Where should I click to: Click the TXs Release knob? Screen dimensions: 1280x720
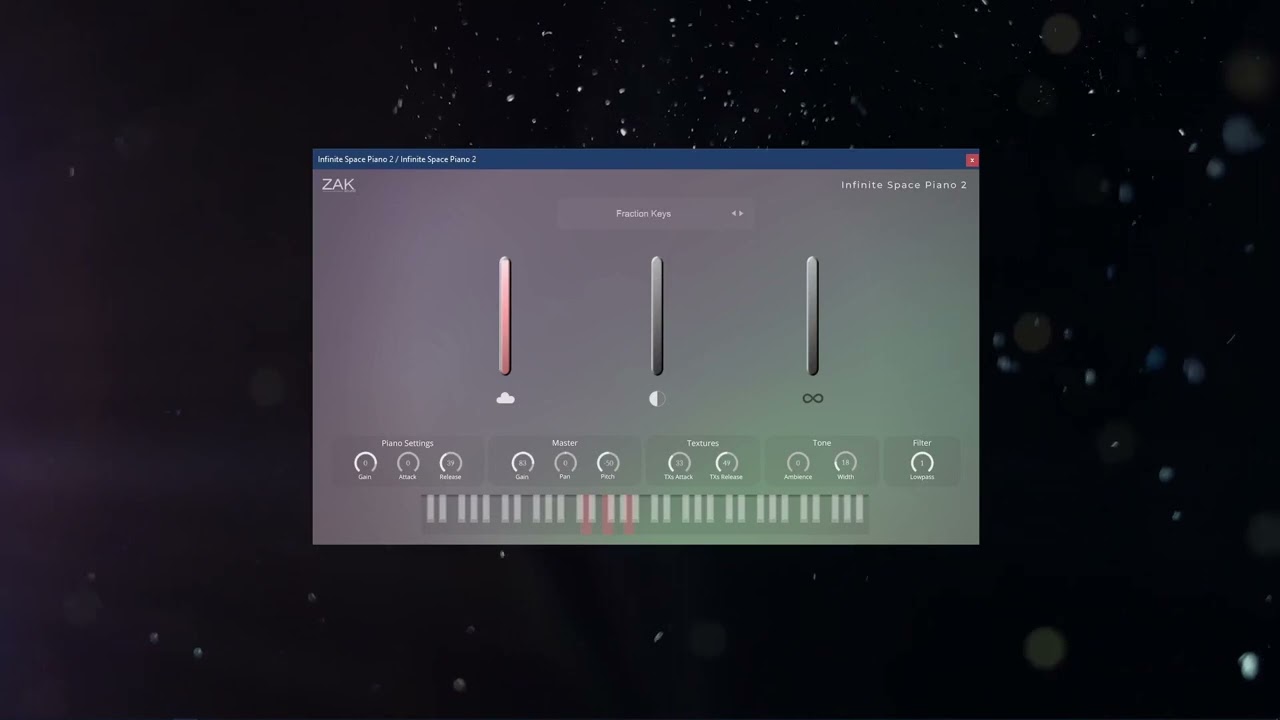(x=727, y=462)
